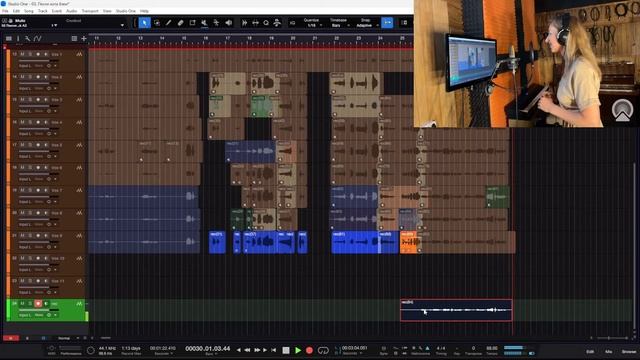Image resolution: width=640 pixels, height=360 pixels.
Task: Select the Split tool
Action: pos(192,23)
